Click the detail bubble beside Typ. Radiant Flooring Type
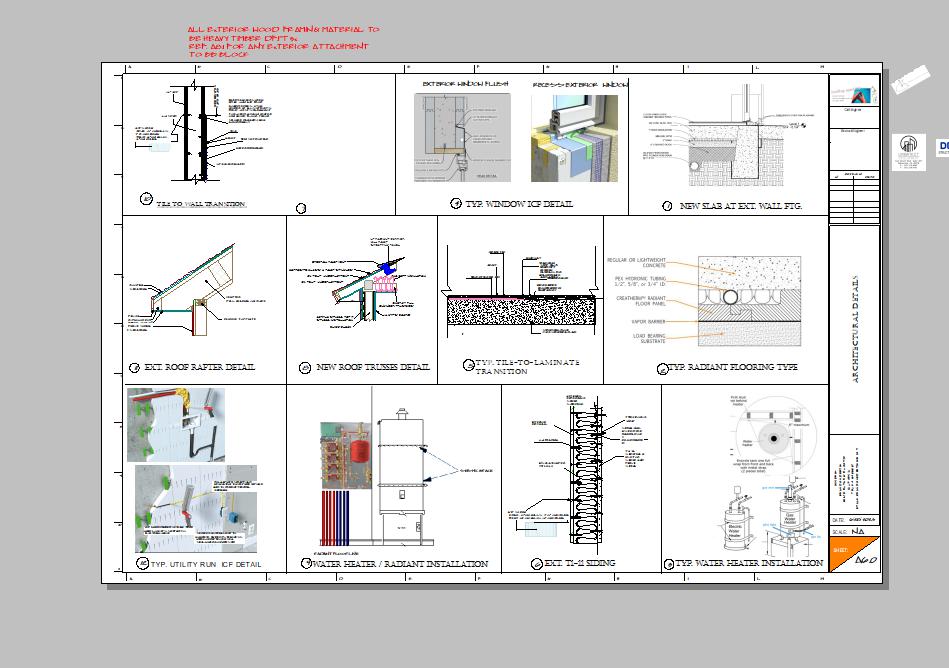 [662, 369]
